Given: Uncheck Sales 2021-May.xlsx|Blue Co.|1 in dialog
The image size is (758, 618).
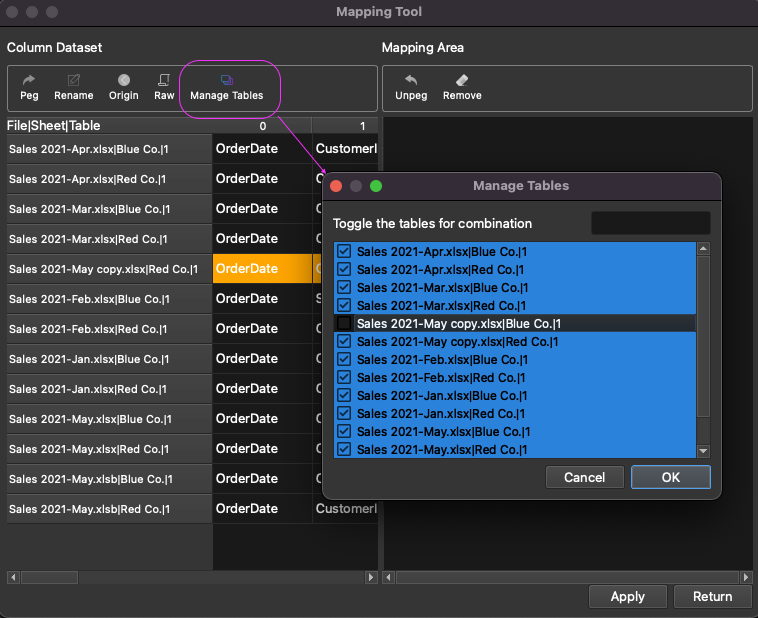Looking at the screenshot, I should pyautogui.click(x=344, y=431).
